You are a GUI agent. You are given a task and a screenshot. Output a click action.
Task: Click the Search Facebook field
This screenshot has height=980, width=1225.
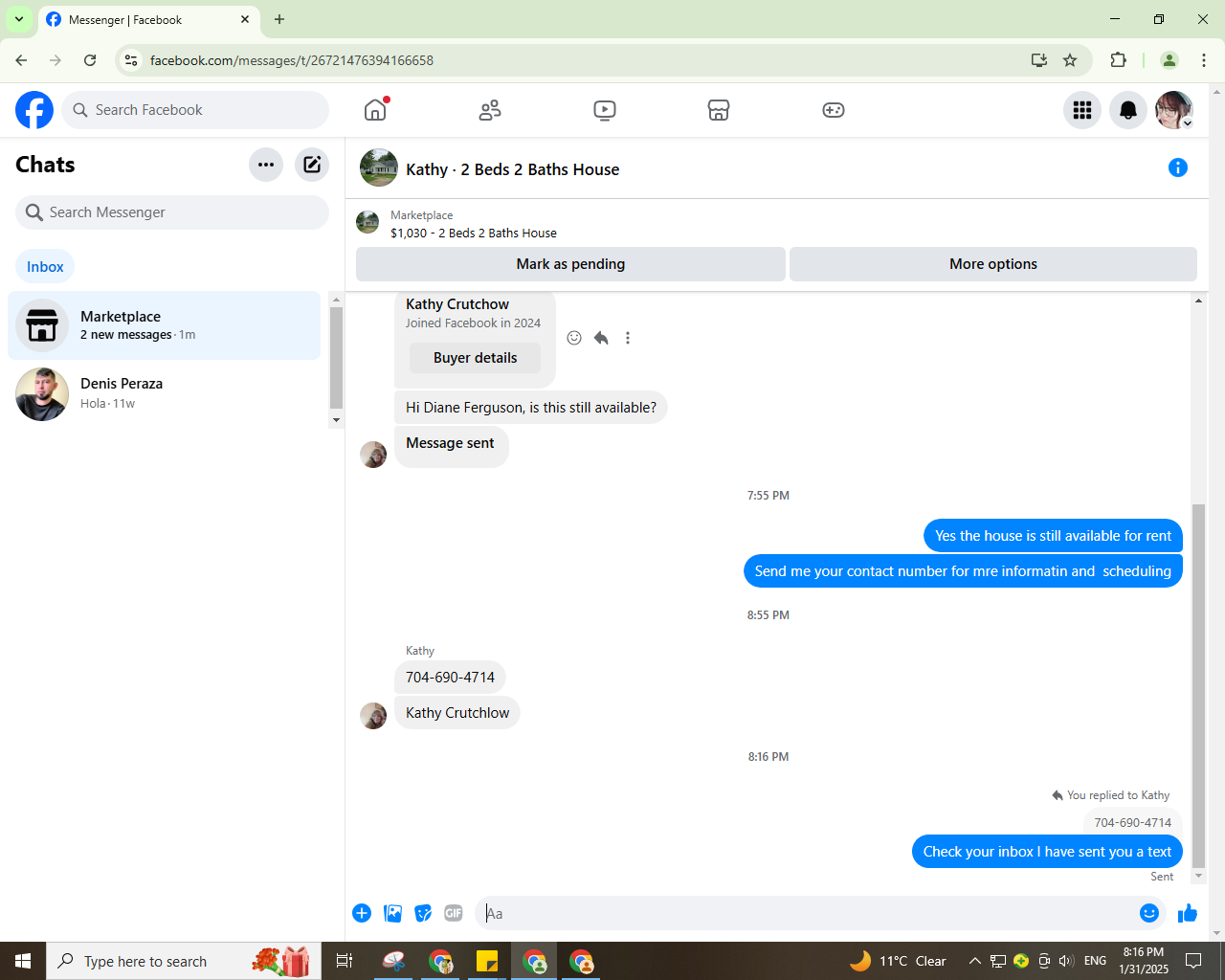tap(195, 110)
